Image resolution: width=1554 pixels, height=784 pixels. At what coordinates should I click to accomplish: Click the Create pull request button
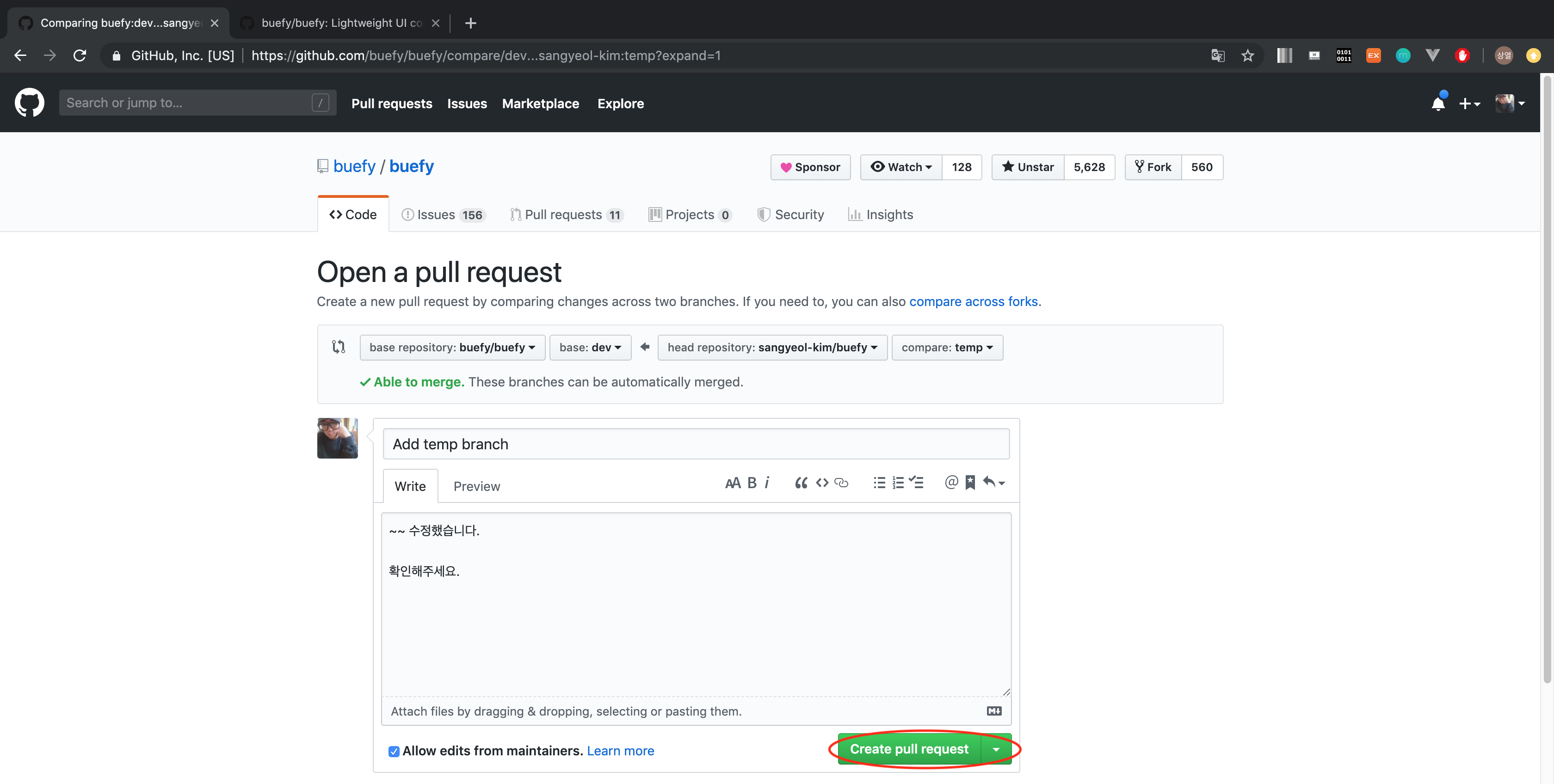point(908,749)
